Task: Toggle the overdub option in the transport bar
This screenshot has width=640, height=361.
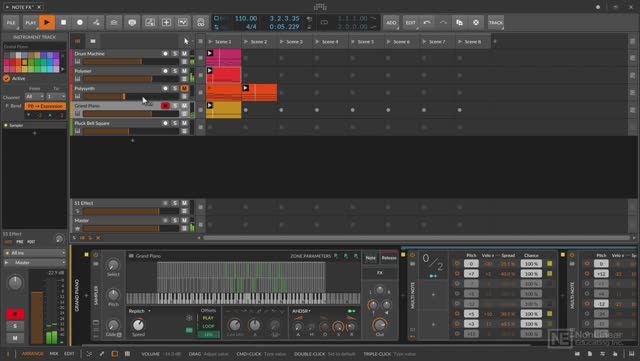Action: [167, 22]
